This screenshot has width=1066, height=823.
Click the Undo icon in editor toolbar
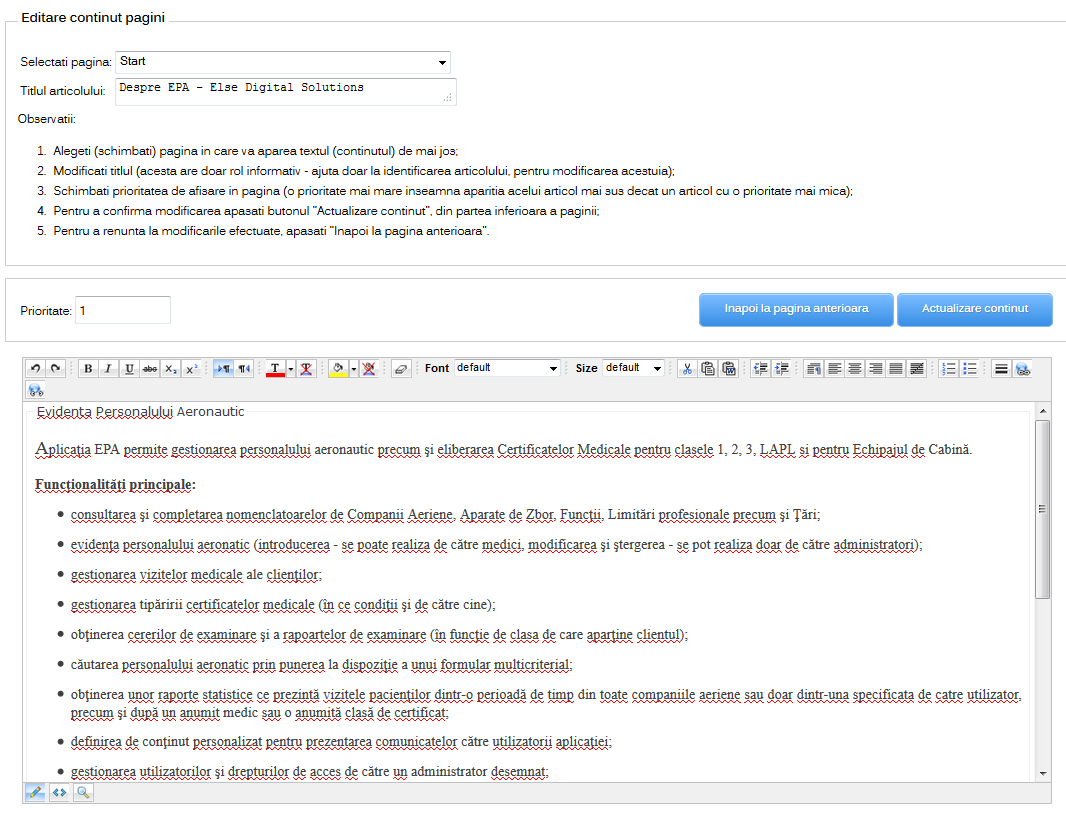pyautogui.click(x=35, y=368)
